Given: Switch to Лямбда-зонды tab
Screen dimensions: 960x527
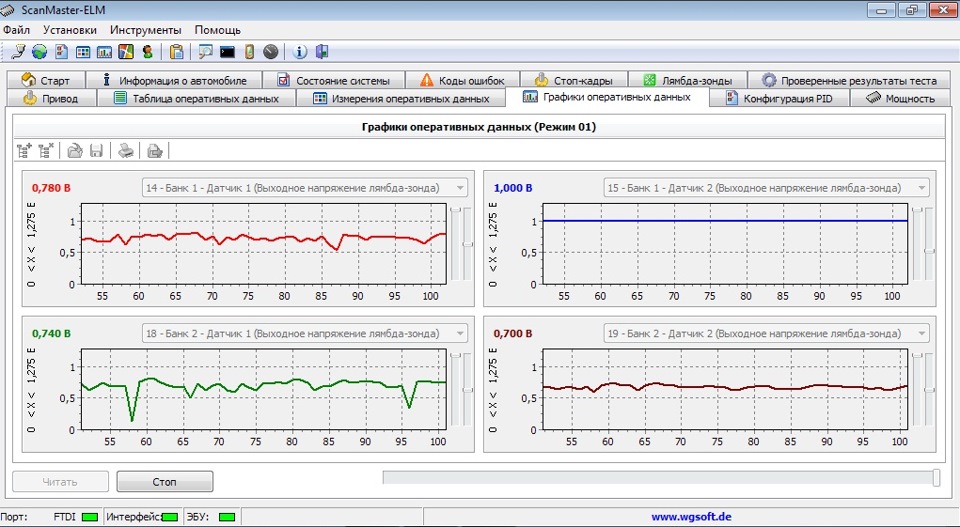Looking at the screenshot, I should tap(688, 80).
